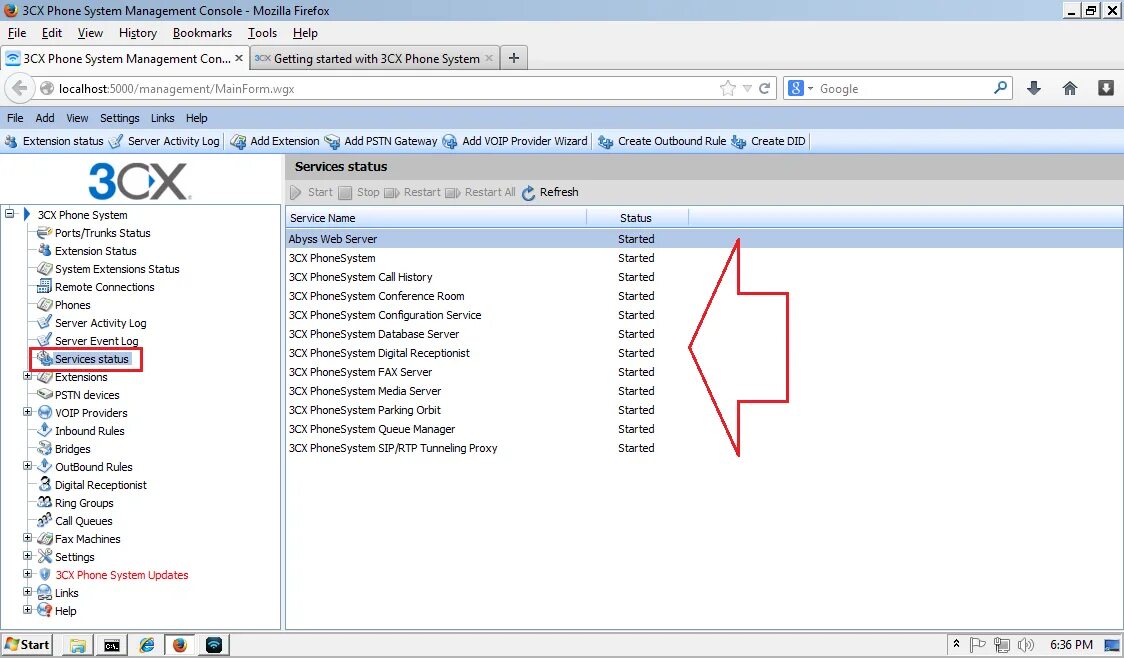Open the console View menu
Viewport: 1124px width, 658px height.
(77, 118)
